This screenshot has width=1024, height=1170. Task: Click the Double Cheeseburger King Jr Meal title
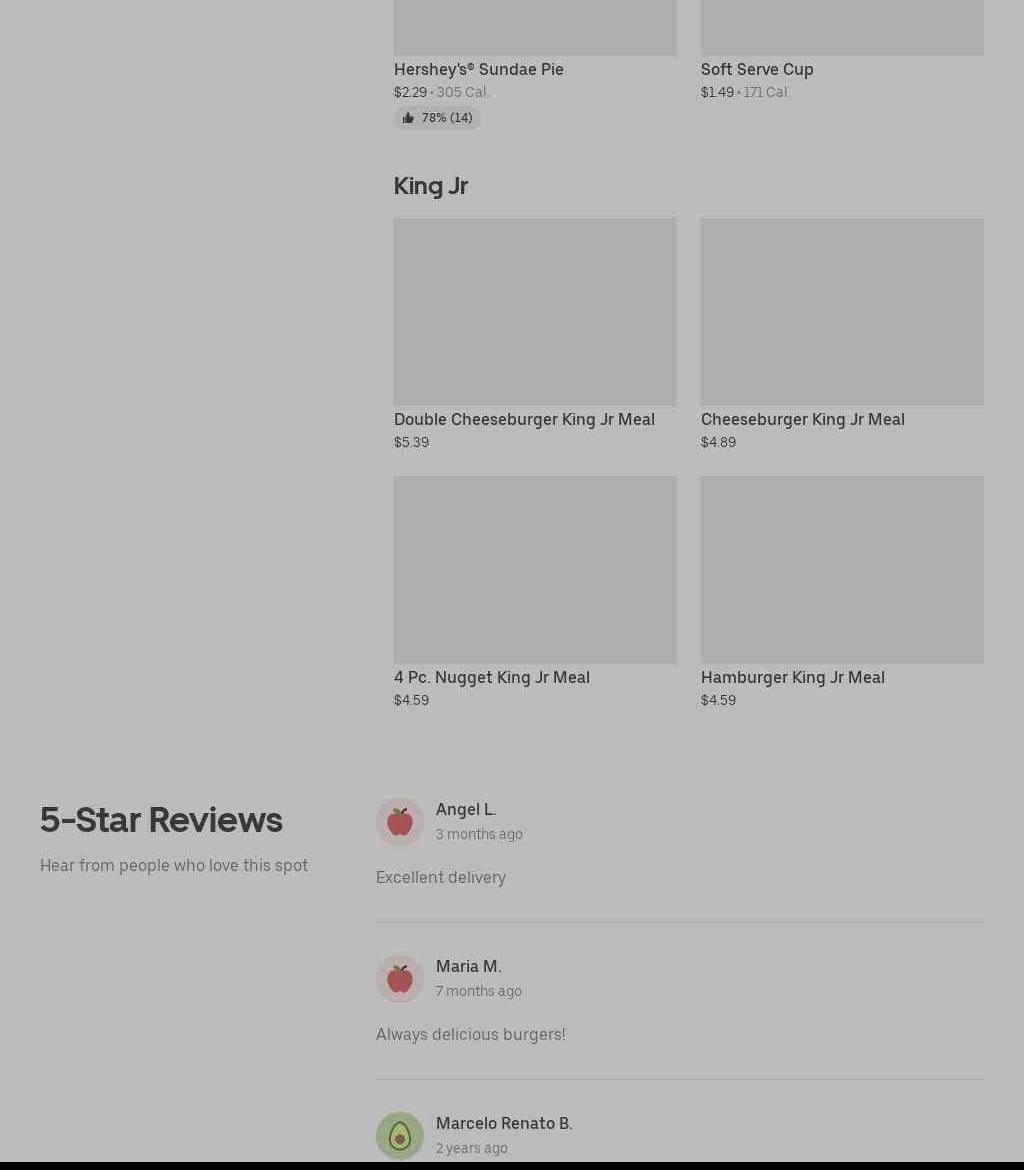pos(524,419)
